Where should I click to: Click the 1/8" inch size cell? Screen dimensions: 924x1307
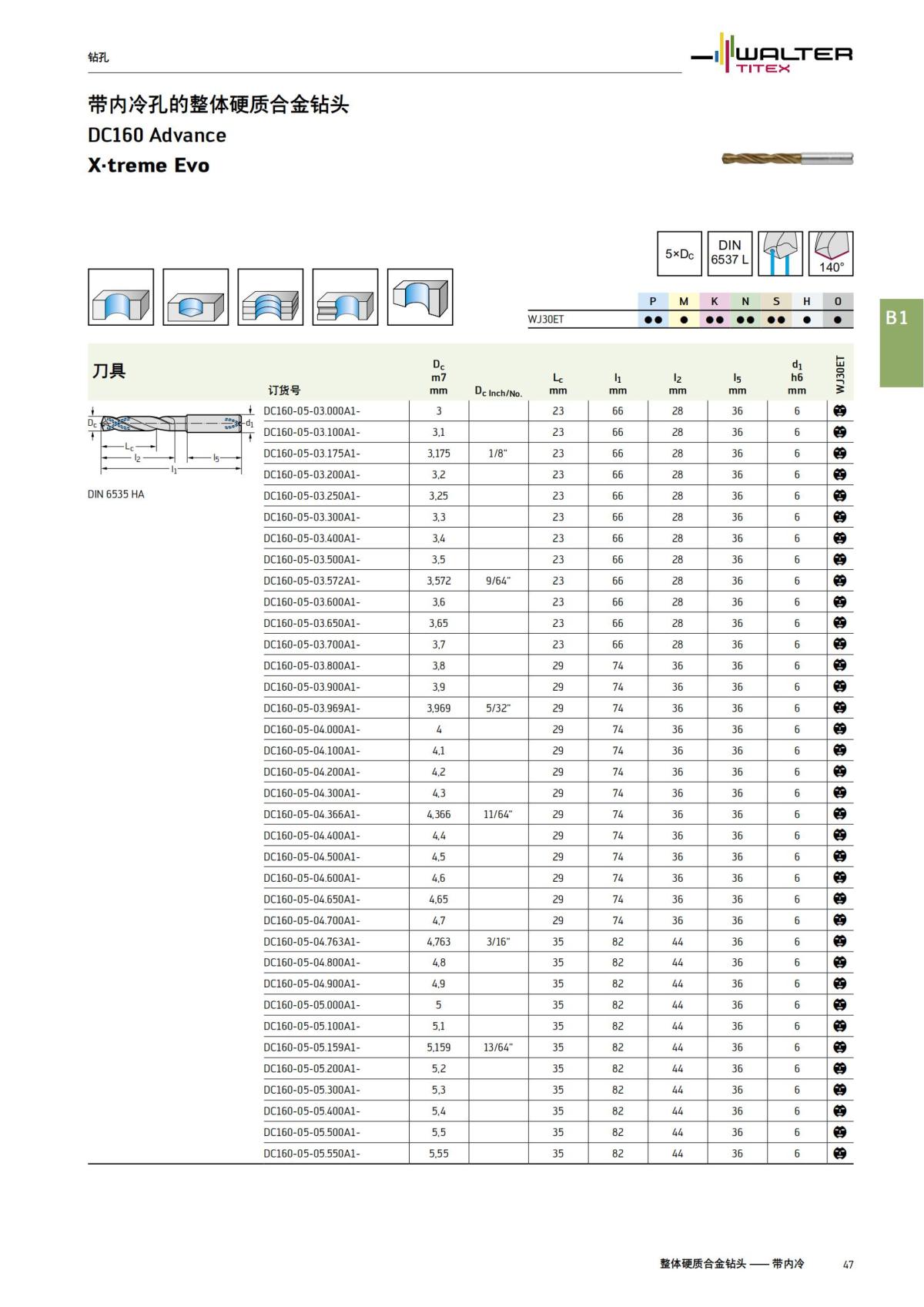498,454
